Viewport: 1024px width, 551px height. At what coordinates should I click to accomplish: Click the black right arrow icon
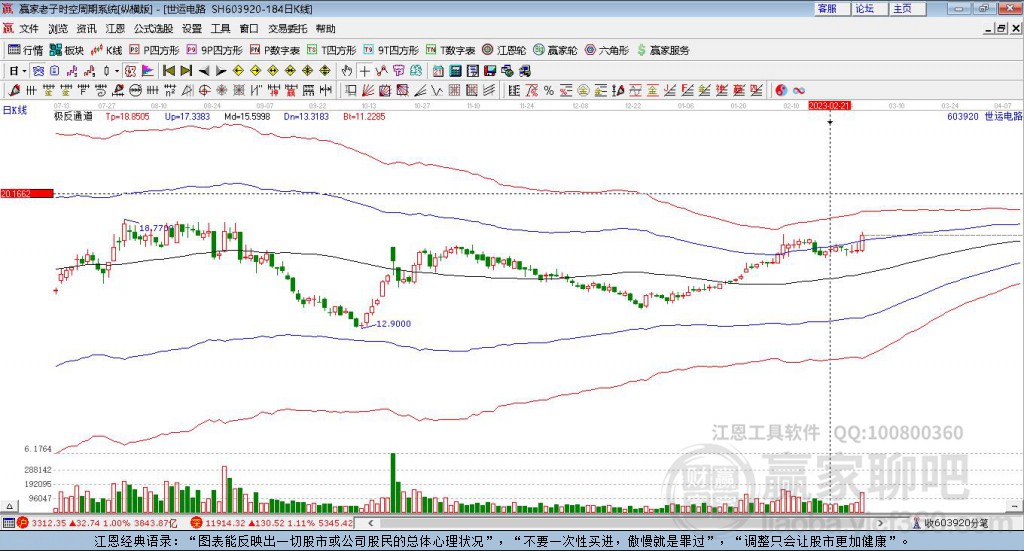(x=221, y=71)
